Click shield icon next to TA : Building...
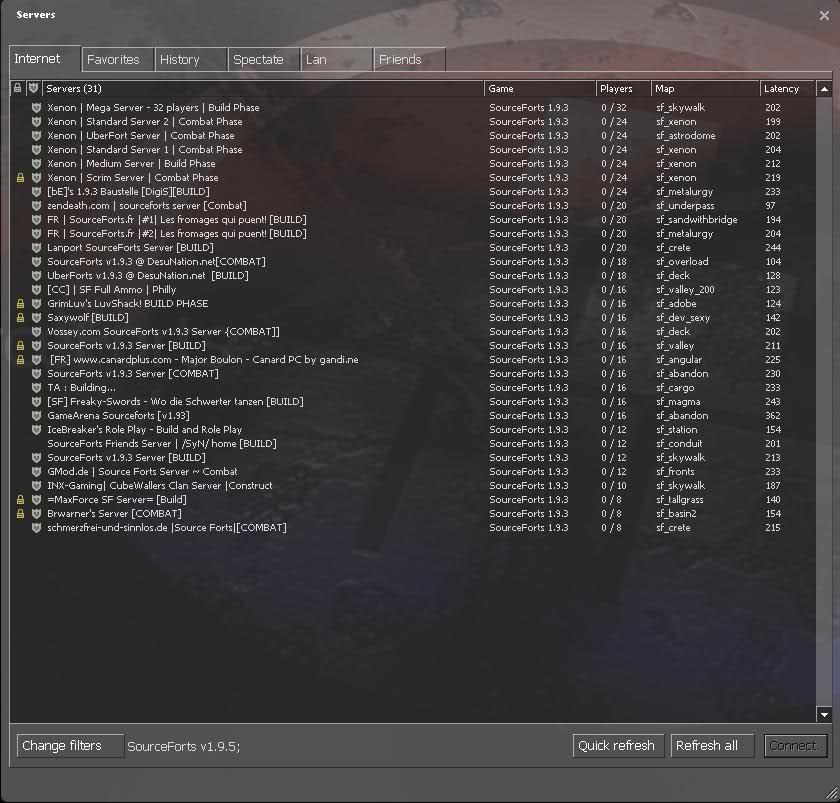The height and width of the screenshot is (803, 840). click(35, 388)
